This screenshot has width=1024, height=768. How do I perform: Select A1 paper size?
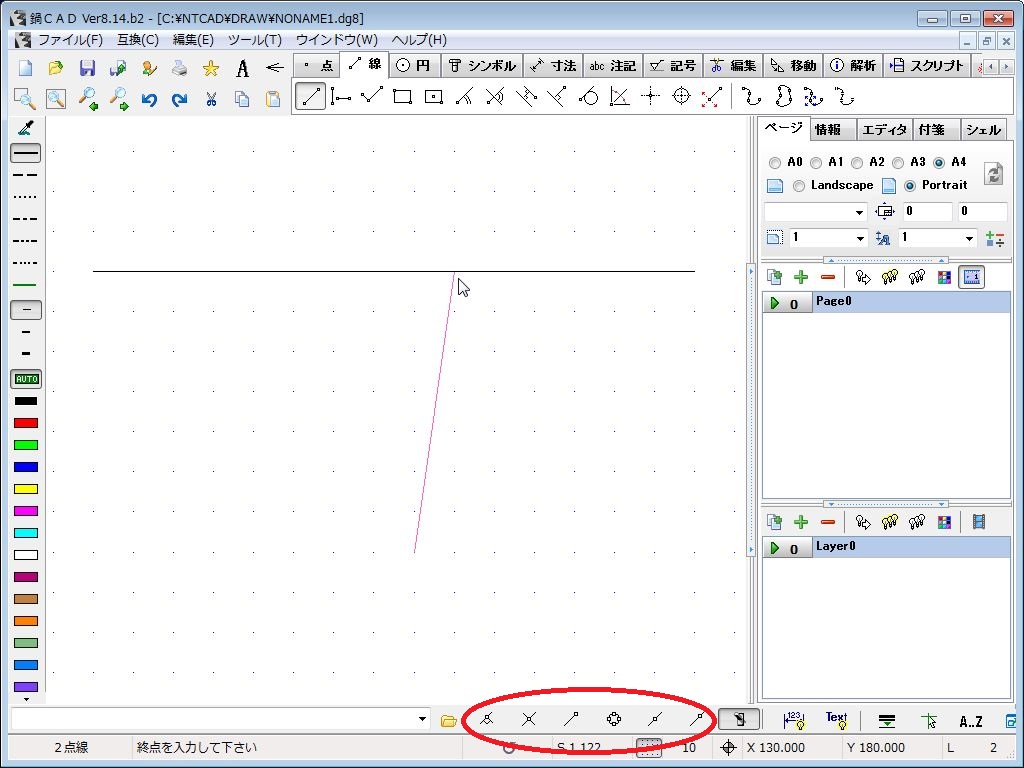[816, 163]
